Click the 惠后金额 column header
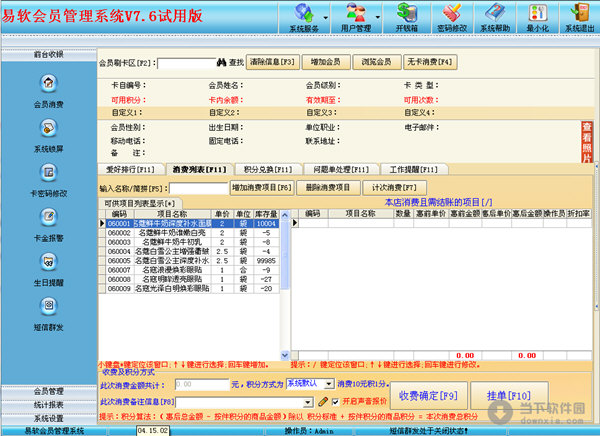Image resolution: width=600 pixels, height=436 pixels. click(527, 214)
